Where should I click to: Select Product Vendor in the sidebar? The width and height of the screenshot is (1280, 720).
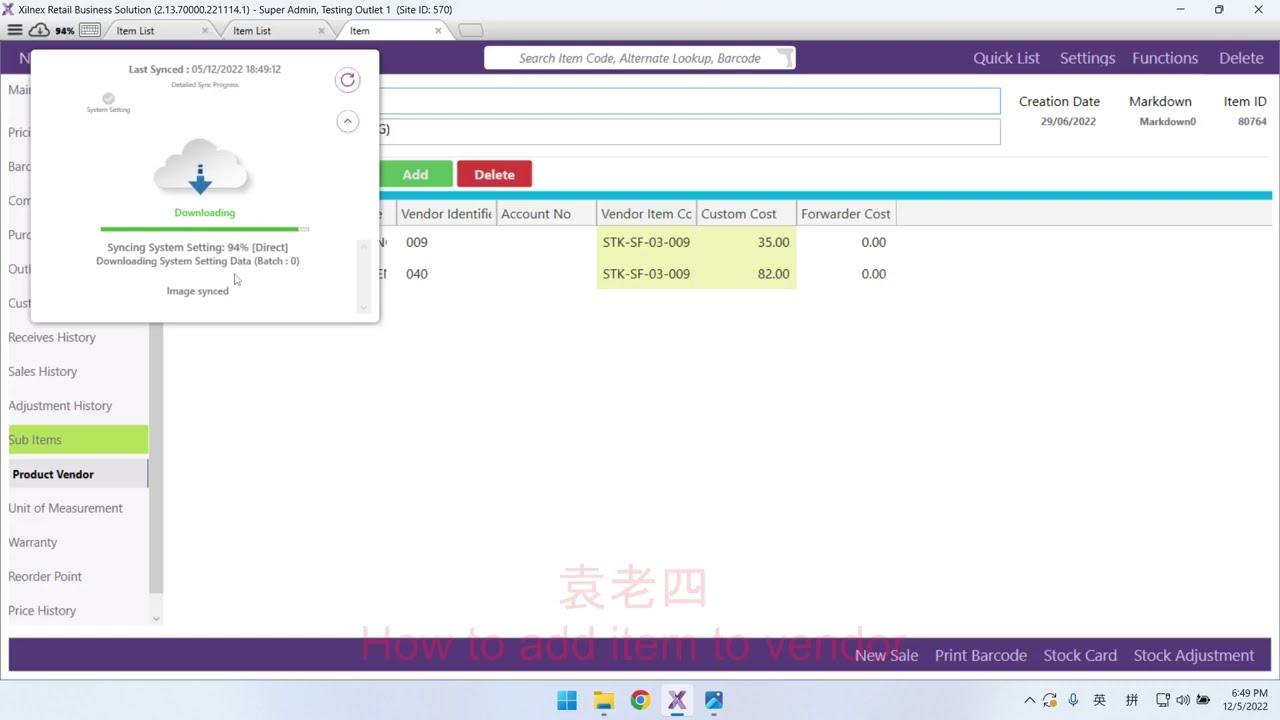tap(78, 474)
